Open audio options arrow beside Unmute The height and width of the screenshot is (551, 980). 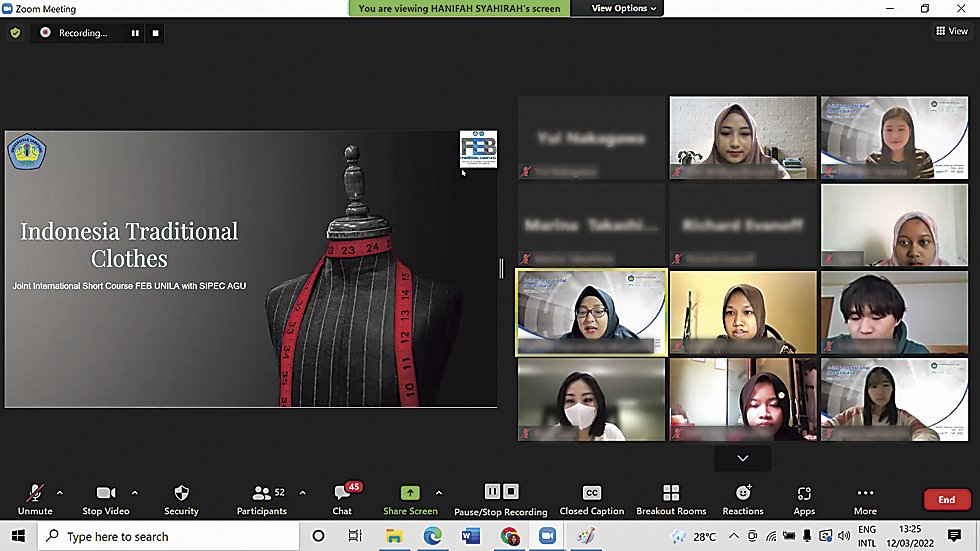tap(59, 493)
